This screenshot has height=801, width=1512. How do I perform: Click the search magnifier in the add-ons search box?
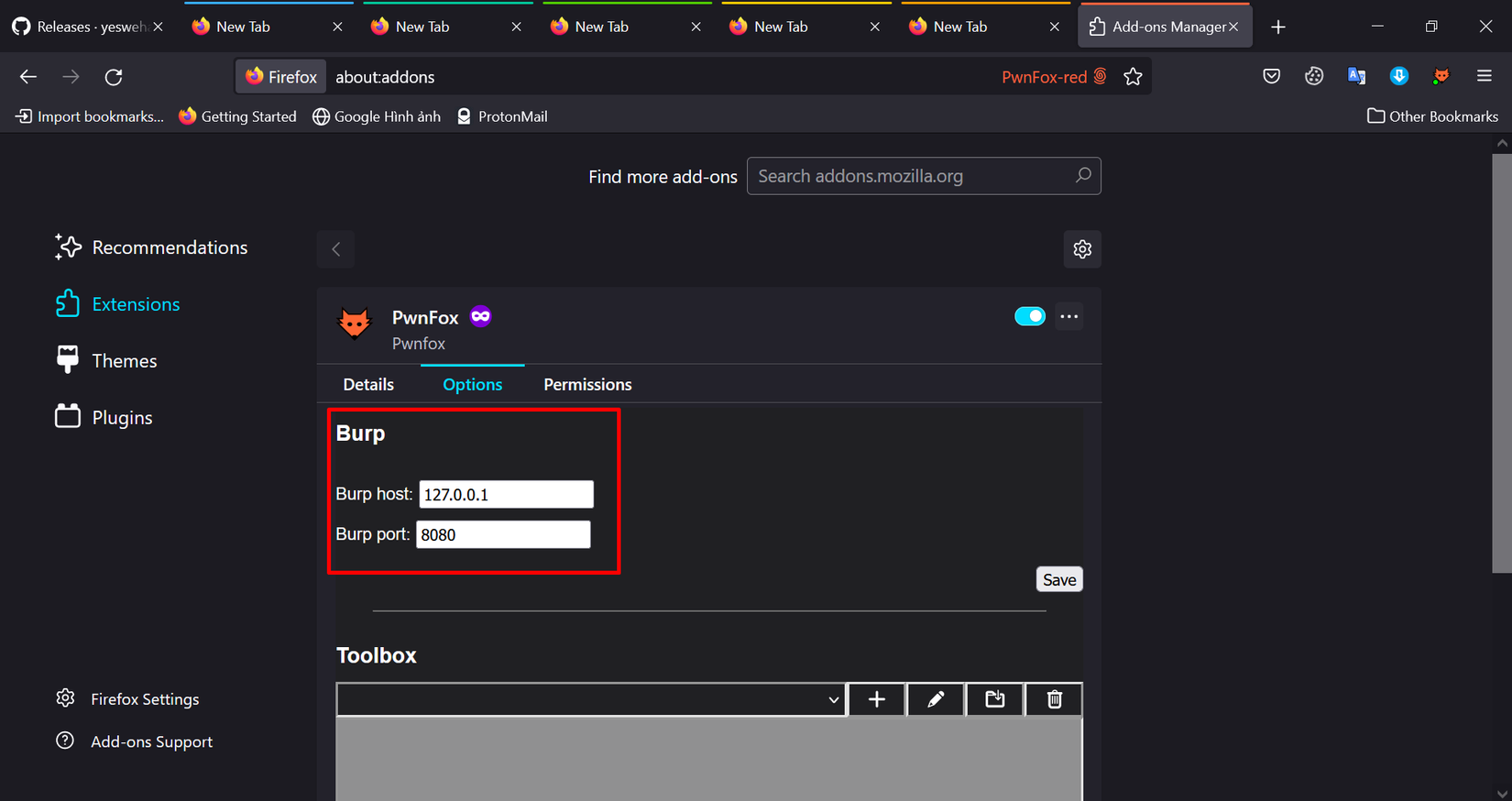click(1083, 175)
